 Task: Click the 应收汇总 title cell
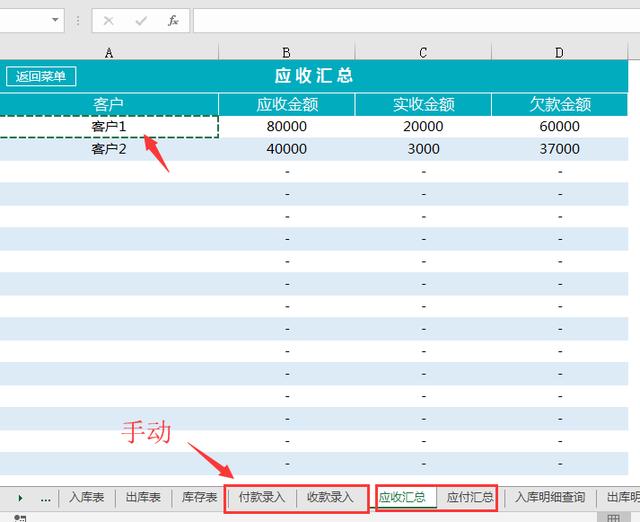click(313, 76)
